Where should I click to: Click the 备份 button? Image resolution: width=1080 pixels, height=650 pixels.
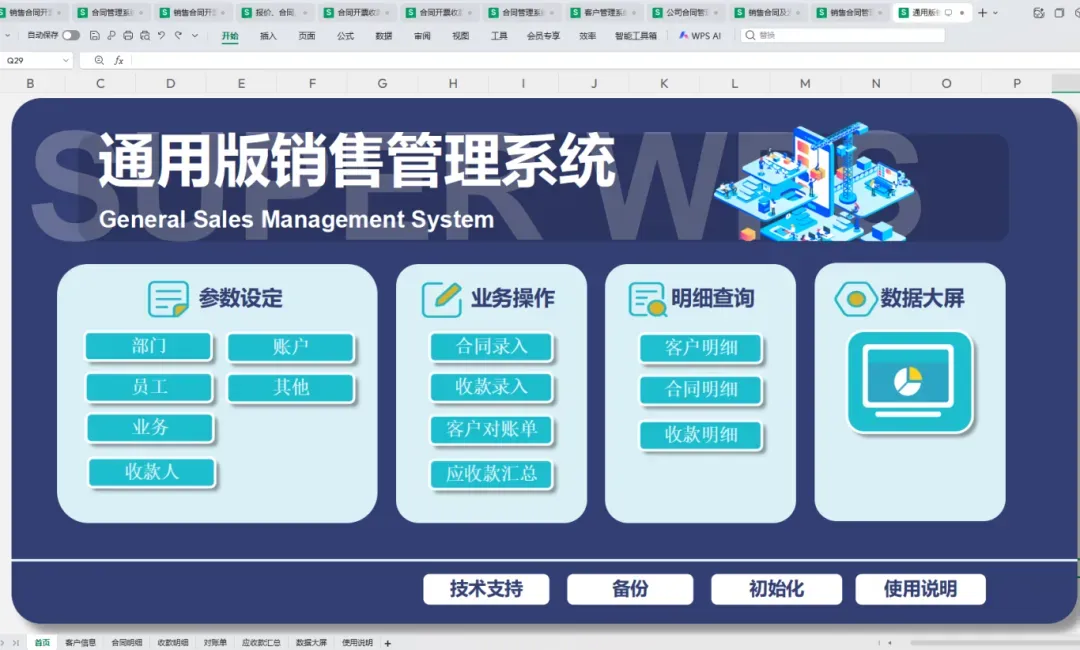click(630, 589)
